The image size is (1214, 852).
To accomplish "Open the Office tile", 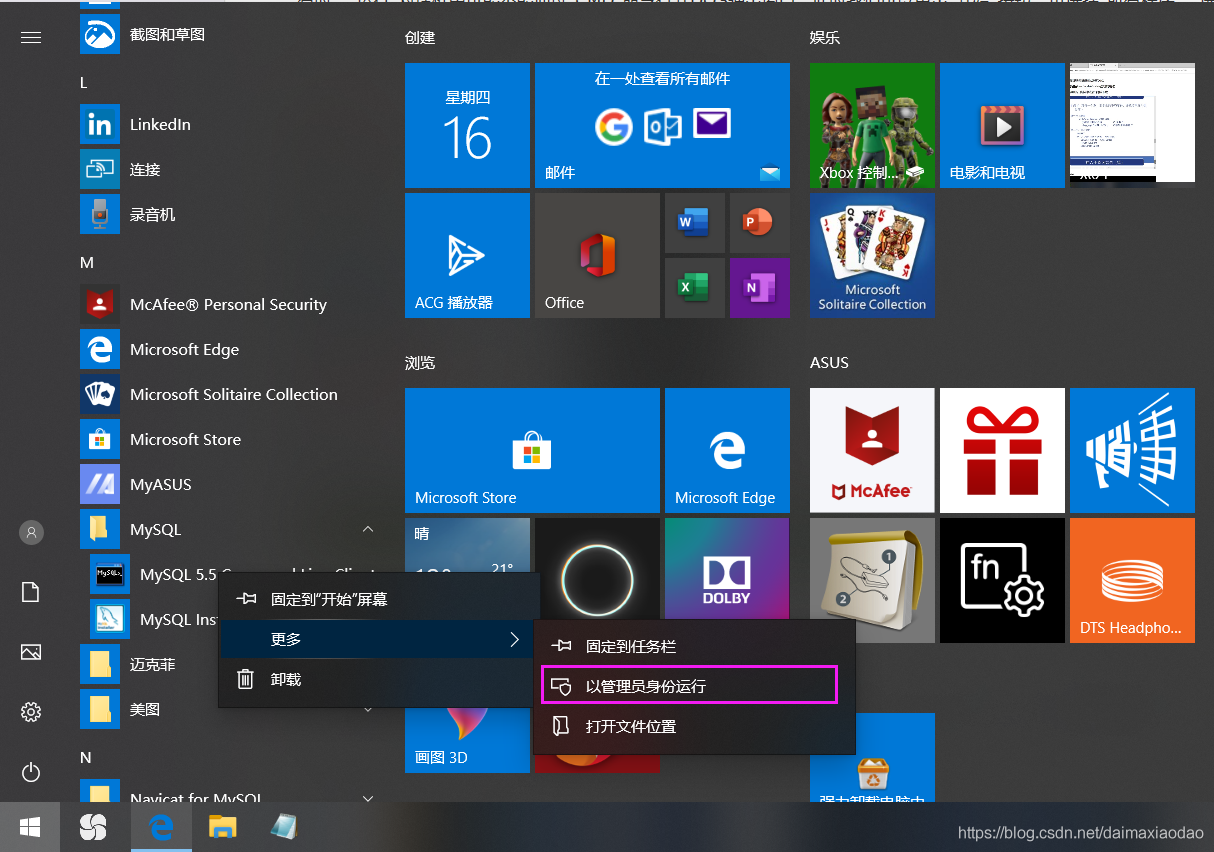I will tap(597, 255).
